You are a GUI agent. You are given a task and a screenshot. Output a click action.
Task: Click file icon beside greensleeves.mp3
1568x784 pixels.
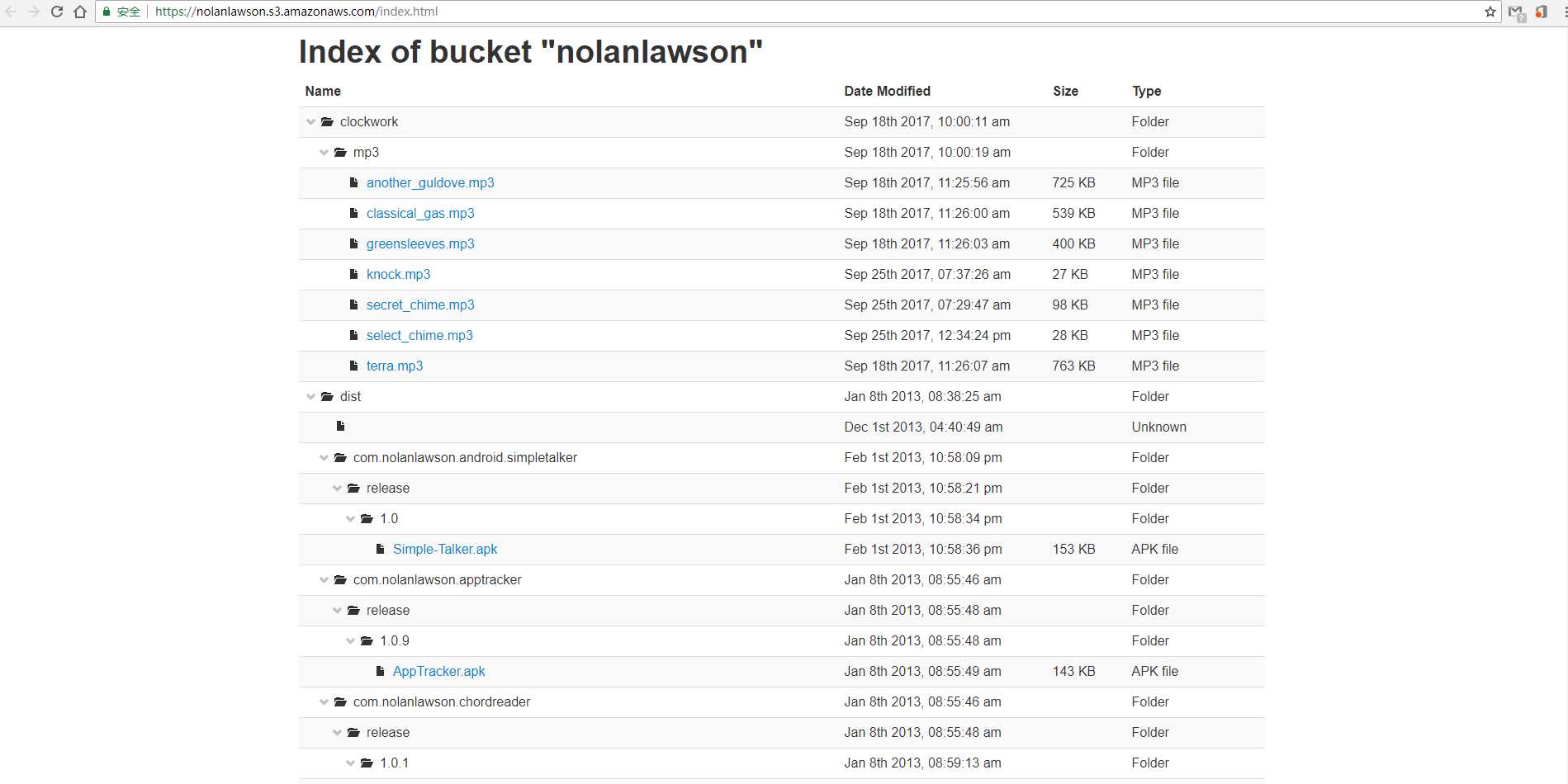[353, 243]
